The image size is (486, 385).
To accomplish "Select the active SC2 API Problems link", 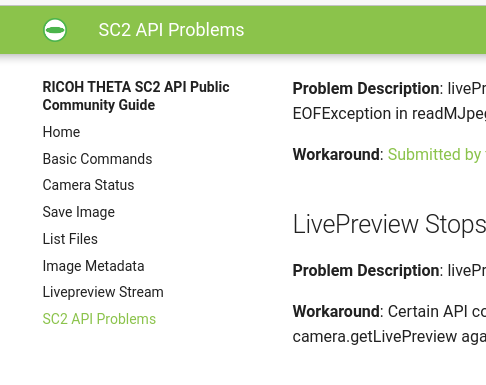I will pyautogui.click(x=99, y=319).
